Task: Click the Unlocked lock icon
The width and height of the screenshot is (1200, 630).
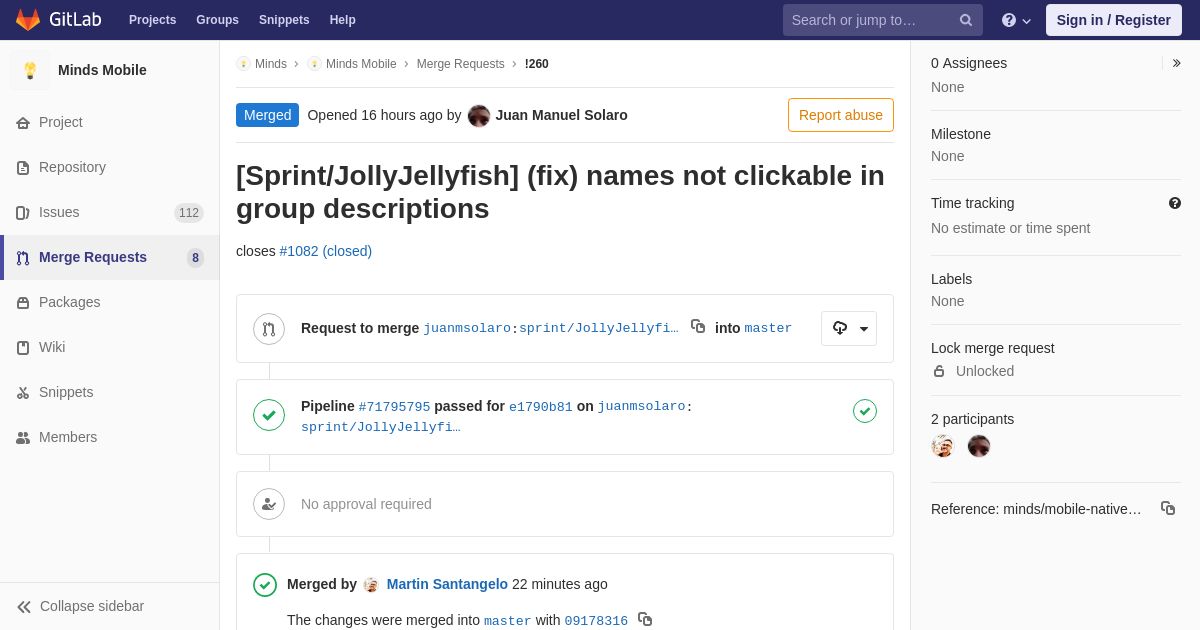Action: [x=939, y=371]
